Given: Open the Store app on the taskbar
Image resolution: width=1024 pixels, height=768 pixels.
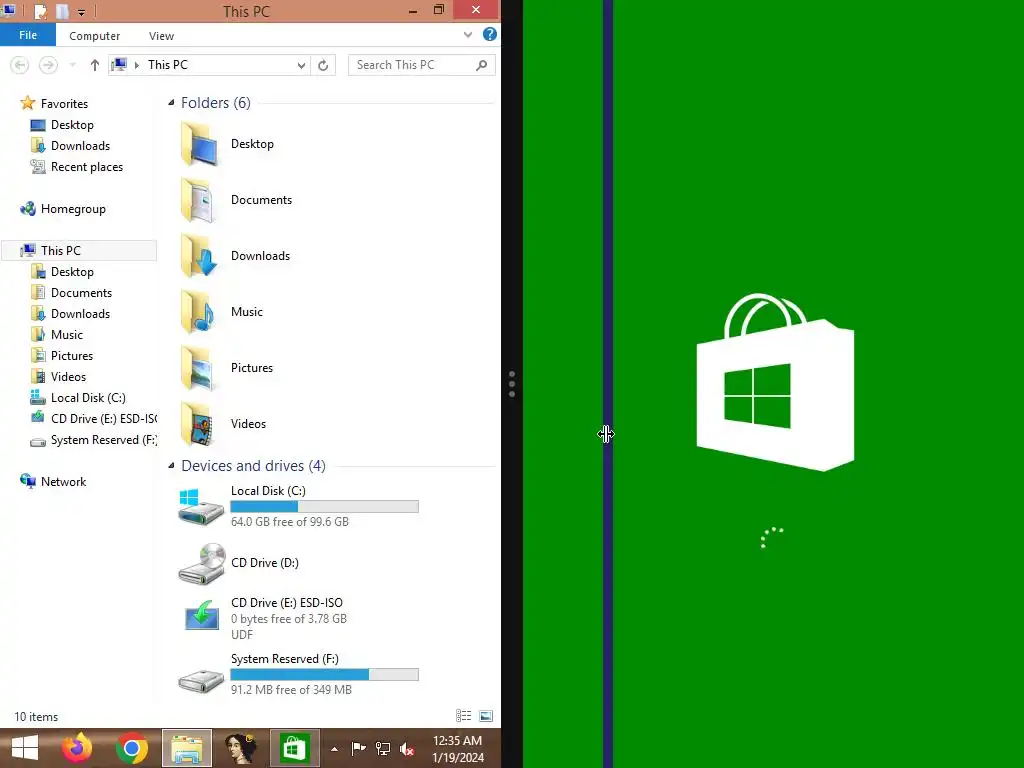Looking at the screenshot, I should 294,748.
